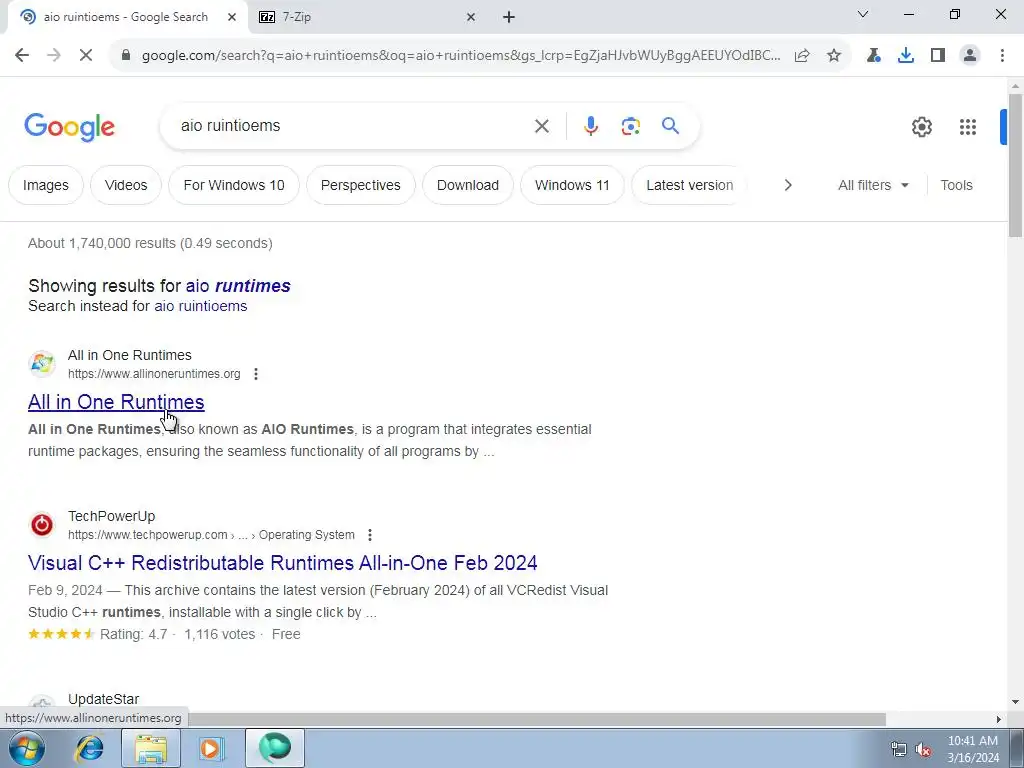Viewport: 1024px width, 768px height.
Task: Filter results by Images
Action: 46,185
